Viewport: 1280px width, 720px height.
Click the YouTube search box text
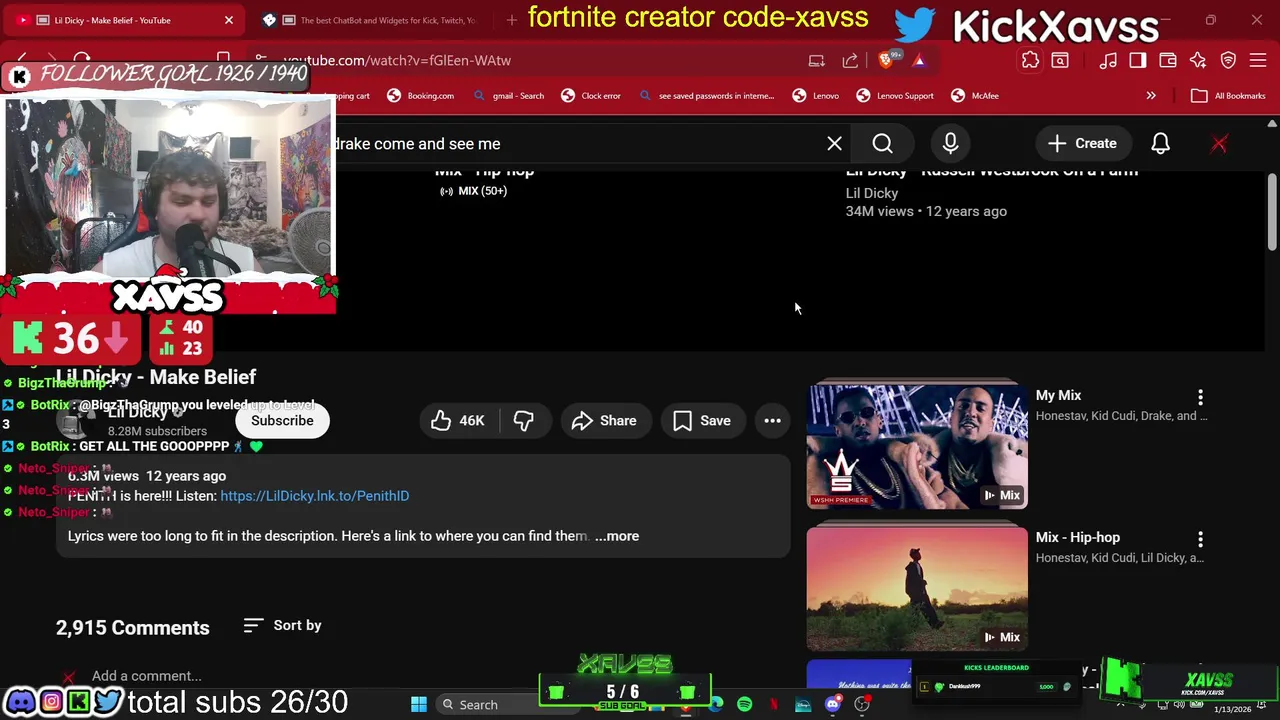tap(417, 144)
